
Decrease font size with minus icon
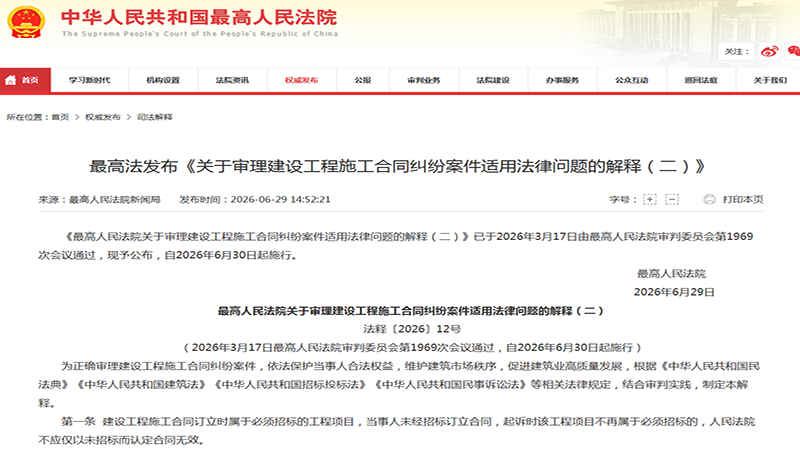(x=672, y=199)
